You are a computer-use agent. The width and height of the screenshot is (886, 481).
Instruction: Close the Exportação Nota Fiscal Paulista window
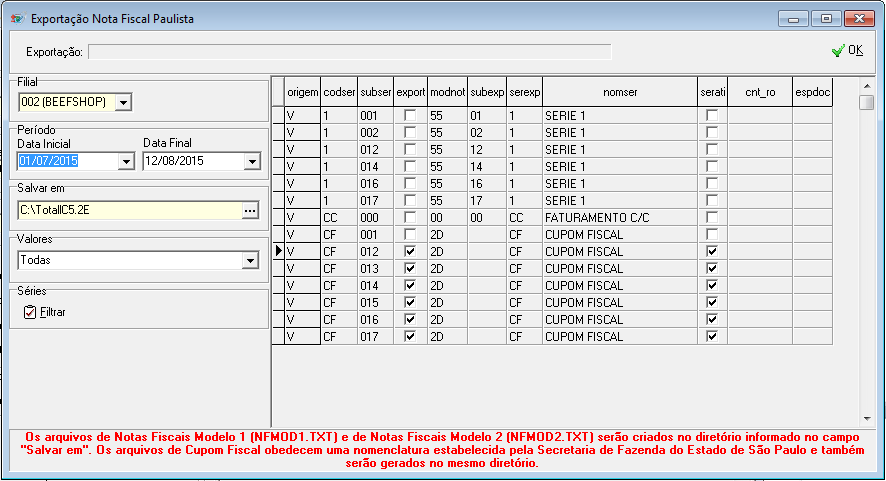pyautogui.click(x=859, y=19)
